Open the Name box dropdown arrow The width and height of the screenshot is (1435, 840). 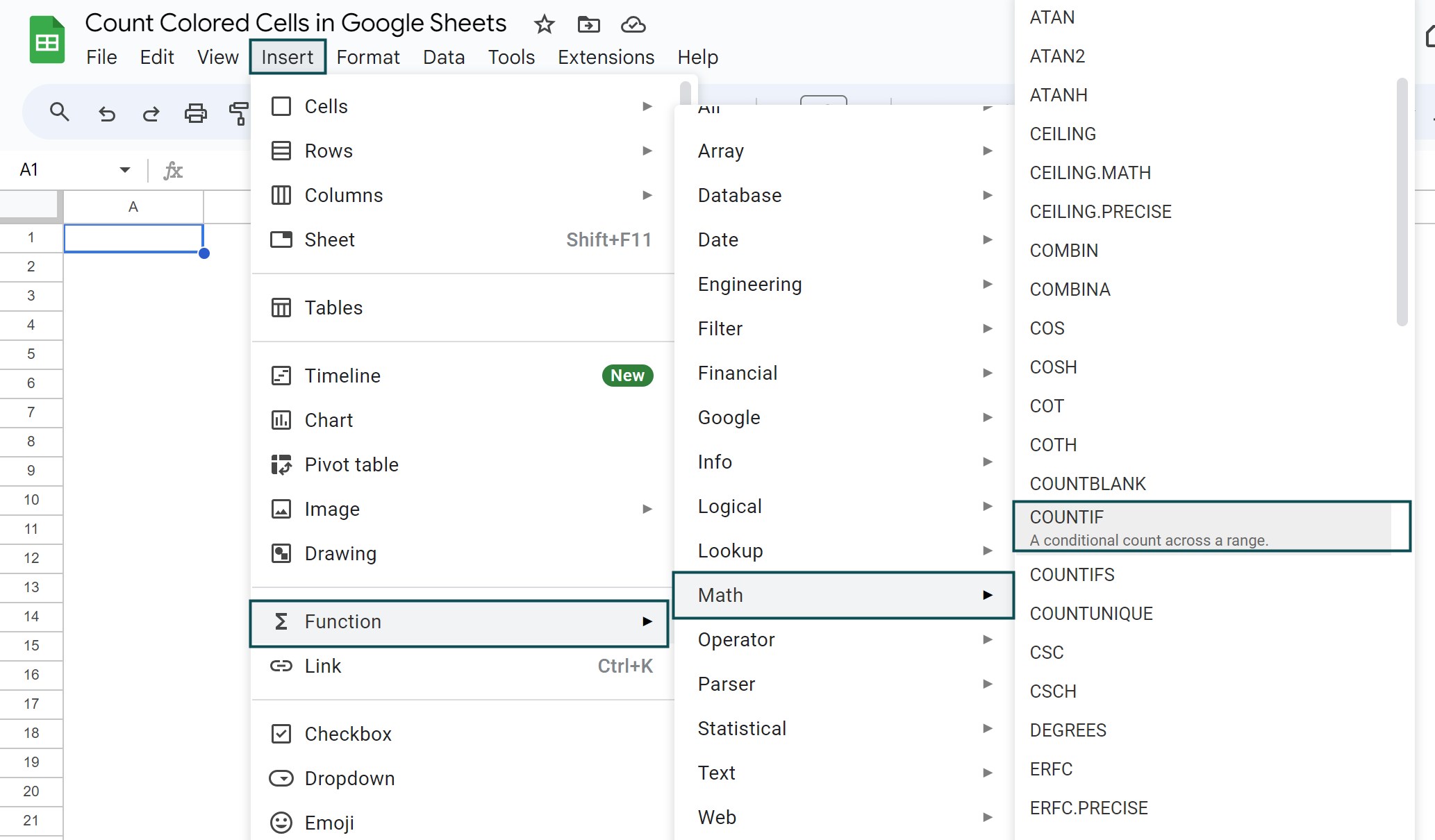point(125,170)
